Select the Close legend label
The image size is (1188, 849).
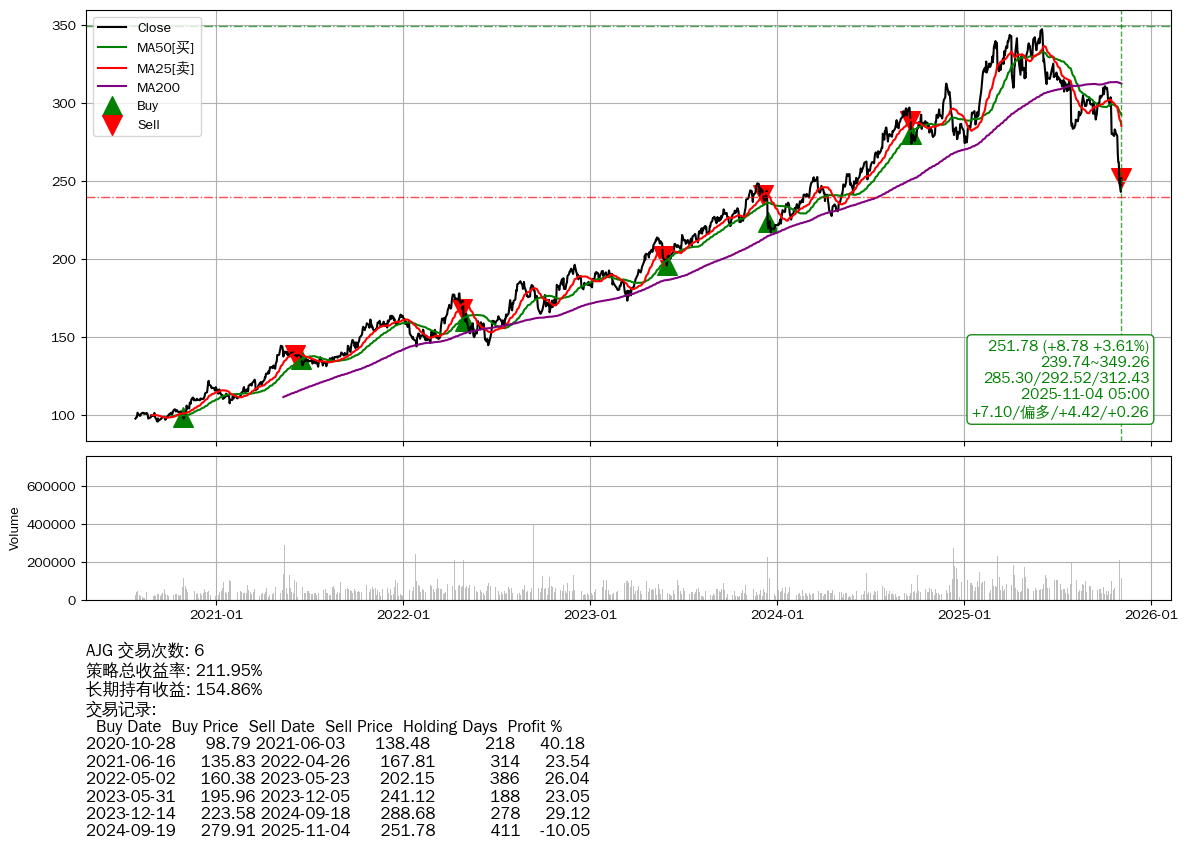154,28
